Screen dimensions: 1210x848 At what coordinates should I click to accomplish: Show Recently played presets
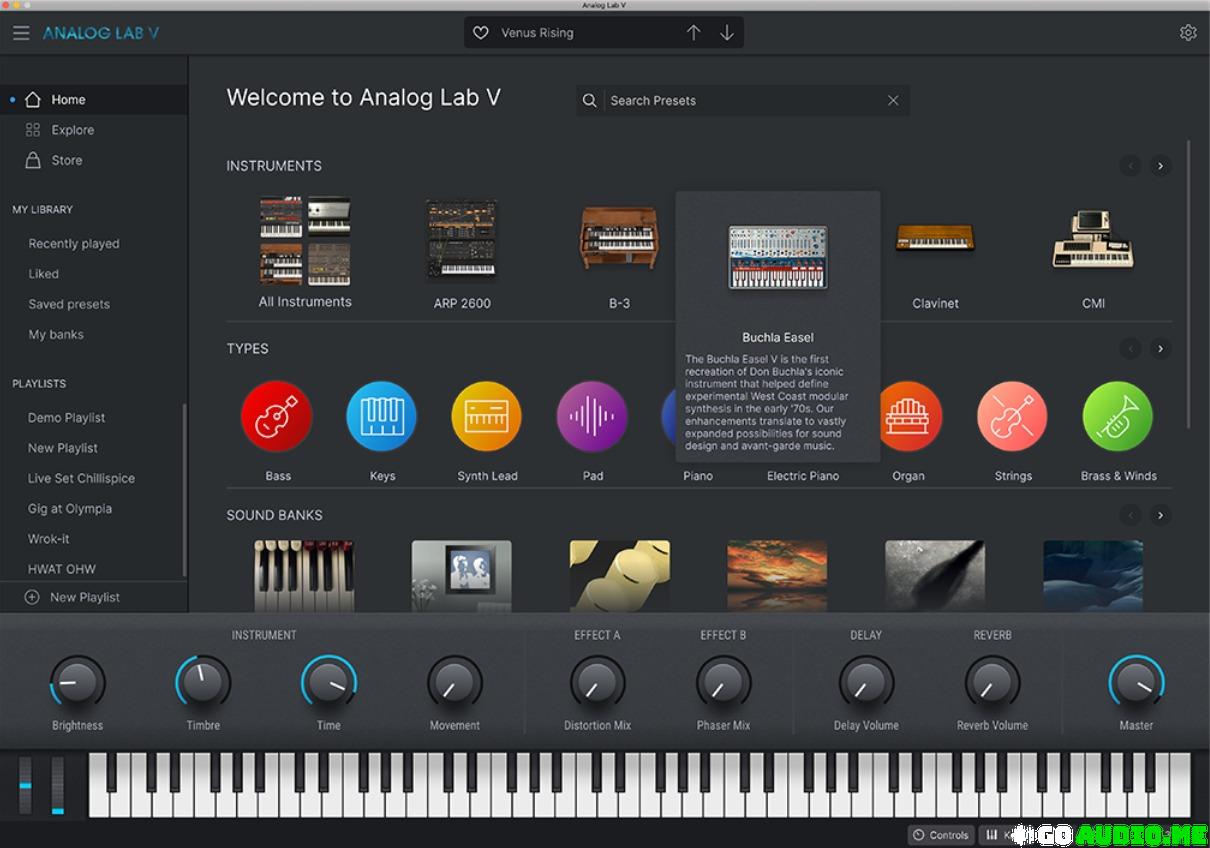click(x=74, y=244)
